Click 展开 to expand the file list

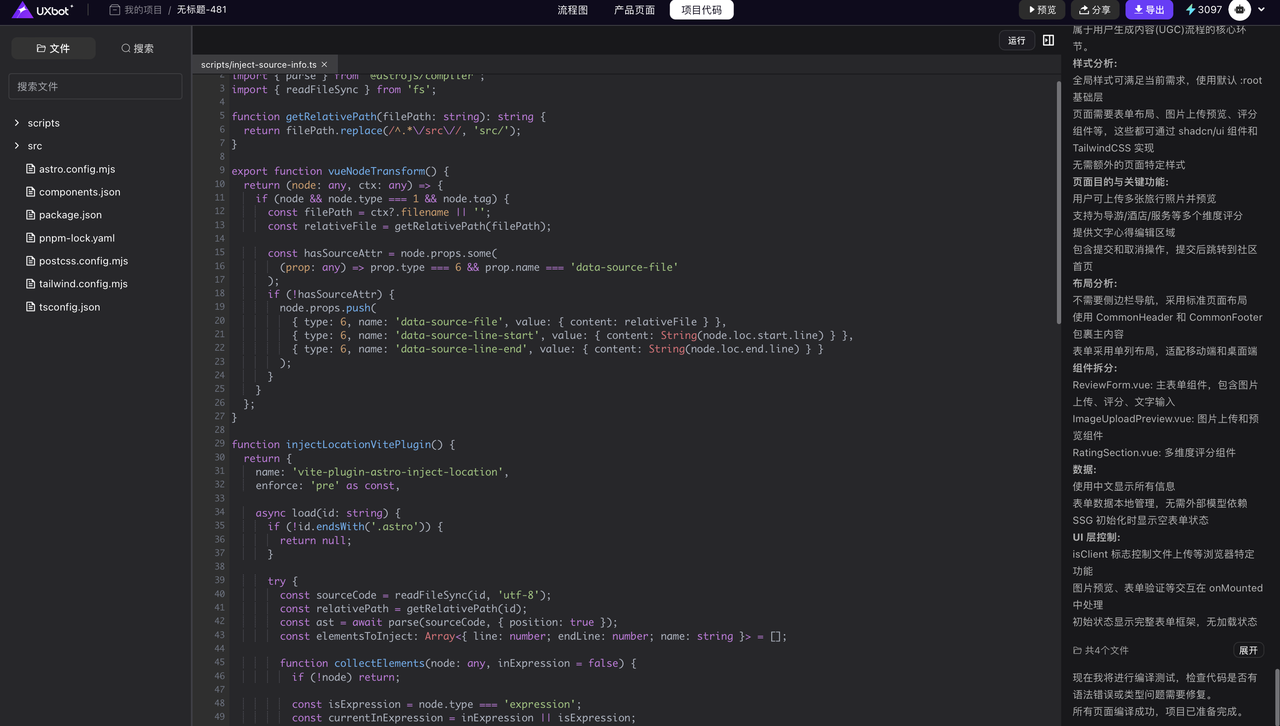pos(1248,650)
